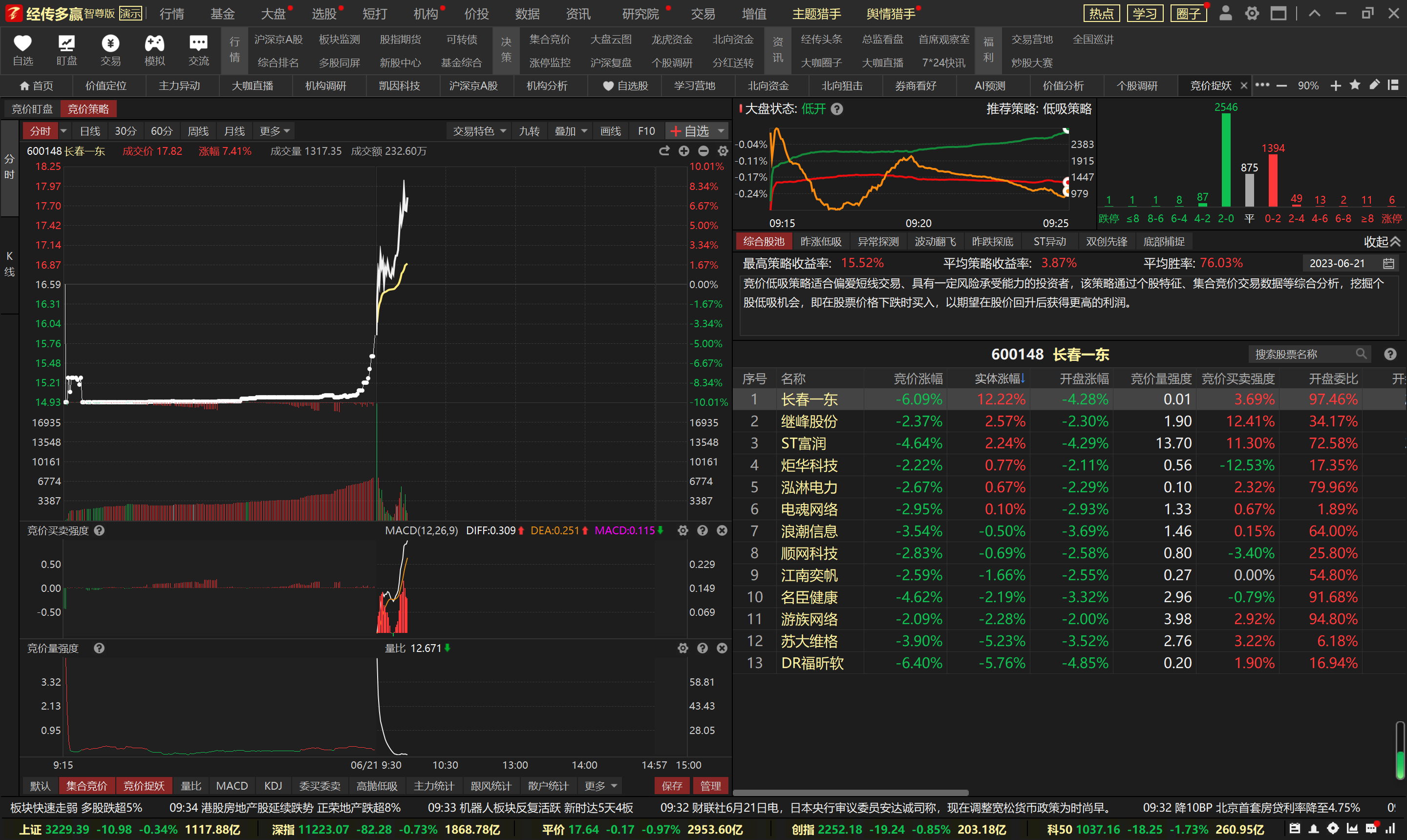
Task: Switch to the 竞价盯盘 tab
Action: pos(32,109)
